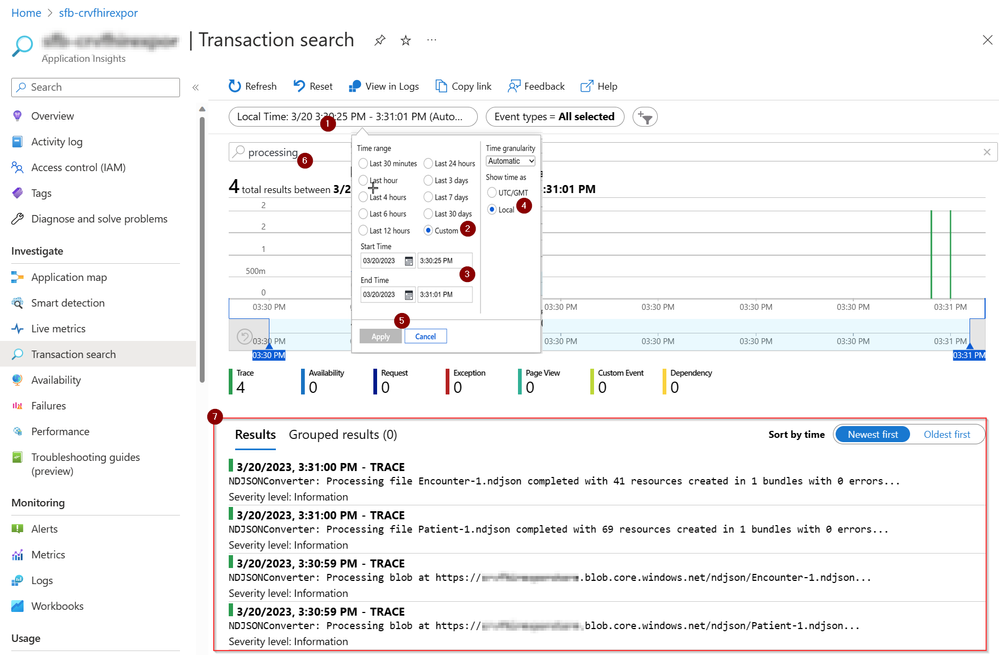The width and height of the screenshot is (999, 655).
Task: Click the Cancel button
Action: (426, 336)
